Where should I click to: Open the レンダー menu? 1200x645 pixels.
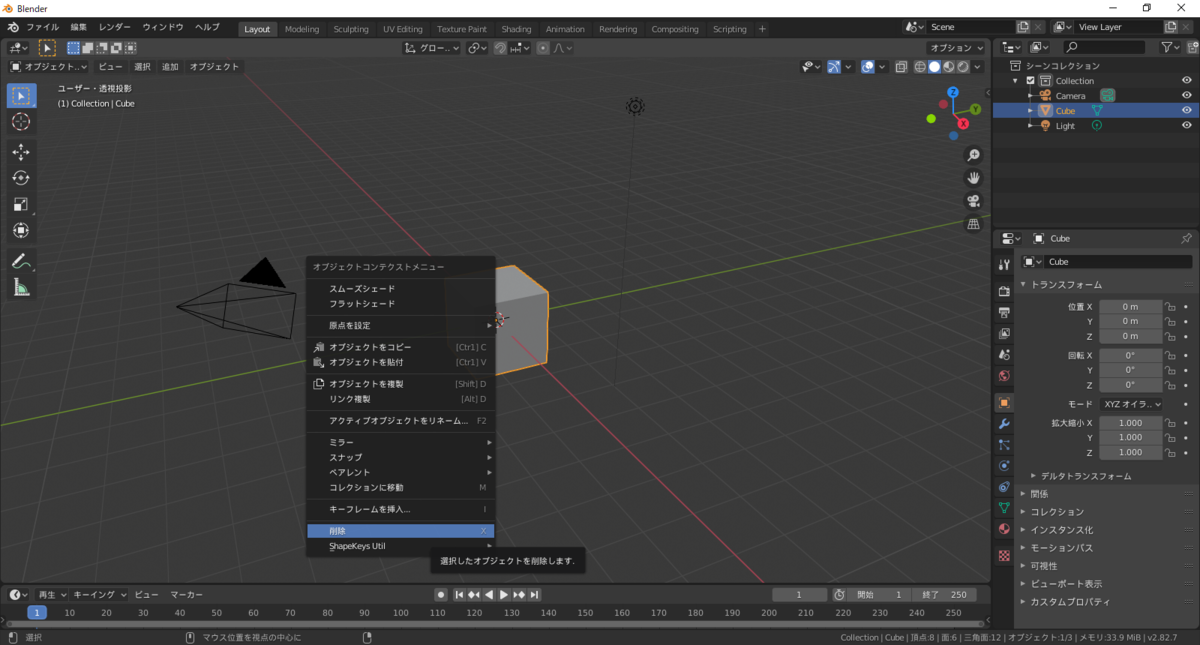pyautogui.click(x=115, y=27)
